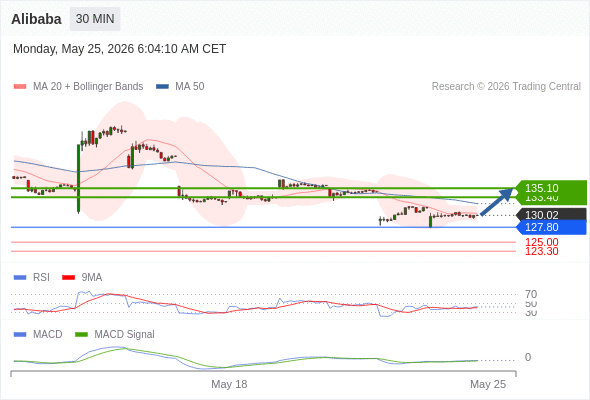590x400 pixels.
Task: Click the blue upward trend arrow
Action: (497, 202)
